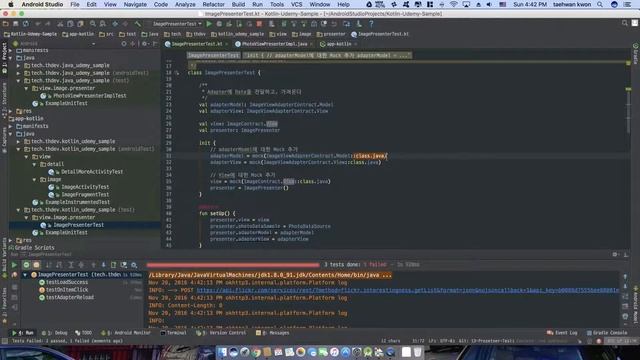Open the Build menu
Image resolution: width=640 pixels, height=360 pixels.
point(238,4)
